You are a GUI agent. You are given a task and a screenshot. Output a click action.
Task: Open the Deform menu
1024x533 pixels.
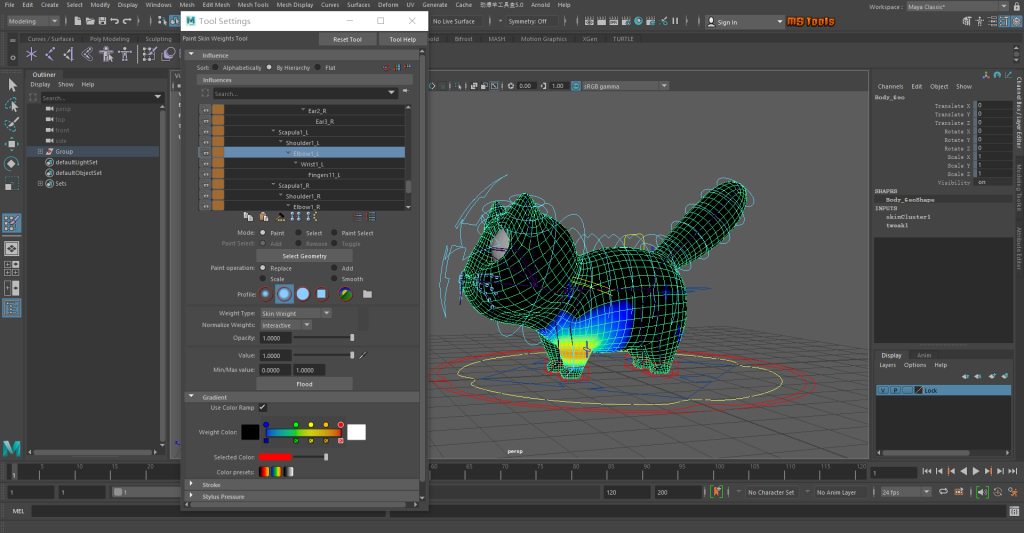pyautogui.click(x=388, y=5)
